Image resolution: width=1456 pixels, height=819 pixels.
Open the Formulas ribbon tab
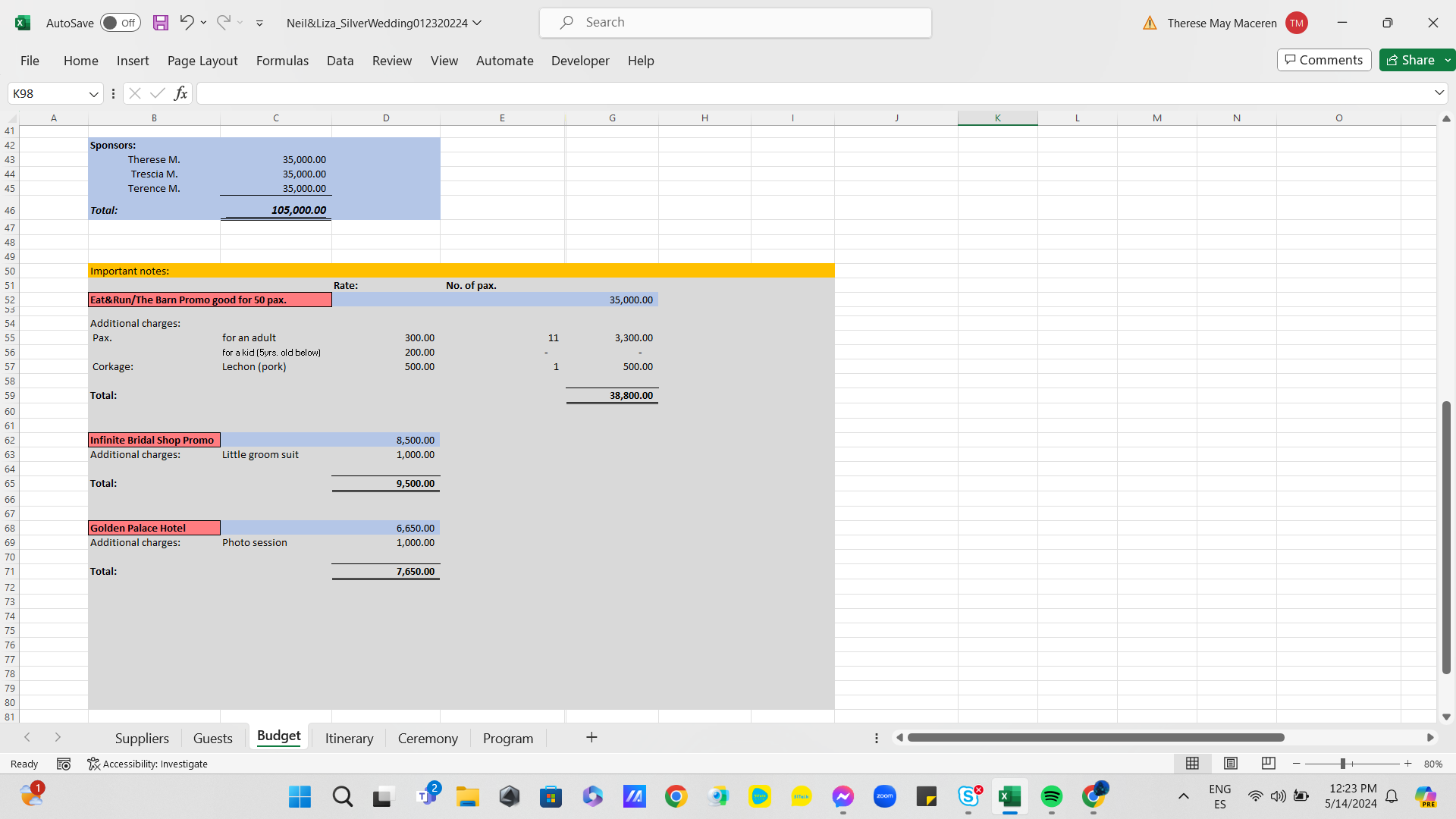282,61
